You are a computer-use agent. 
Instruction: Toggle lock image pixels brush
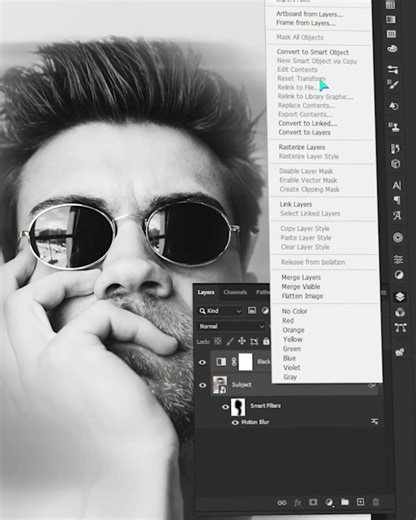pos(230,341)
